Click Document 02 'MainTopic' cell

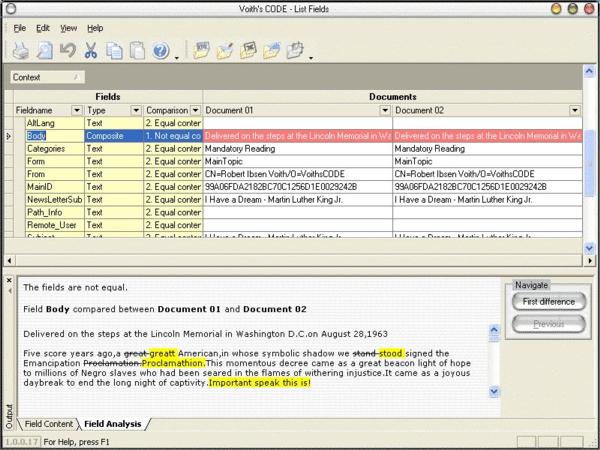coord(488,161)
